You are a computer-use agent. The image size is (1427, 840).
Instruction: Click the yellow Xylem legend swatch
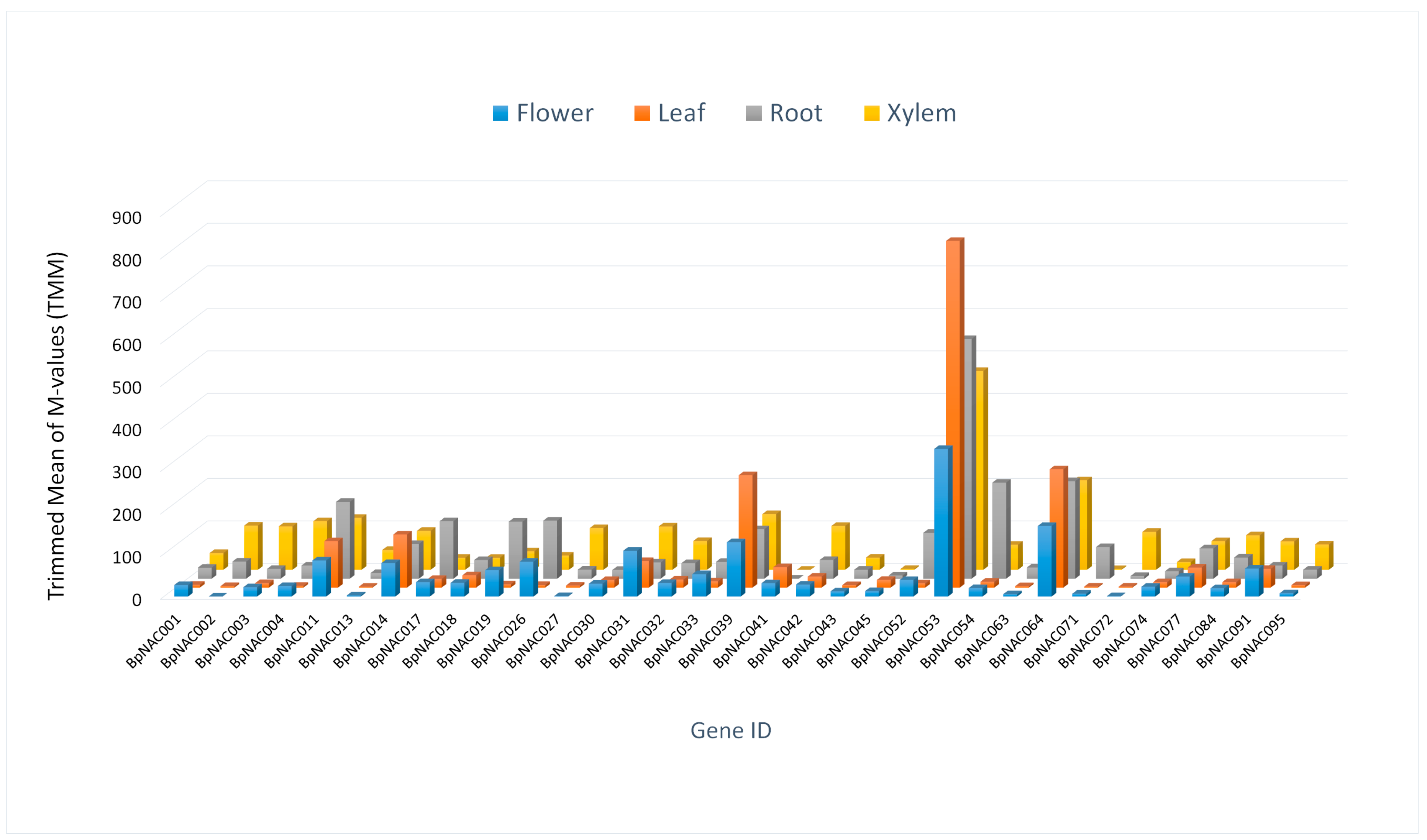click(x=871, y=113)
